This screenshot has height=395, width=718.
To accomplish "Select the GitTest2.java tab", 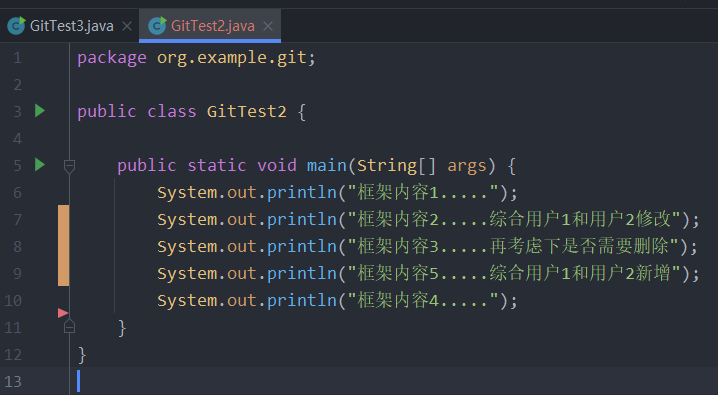I will 210,26.
